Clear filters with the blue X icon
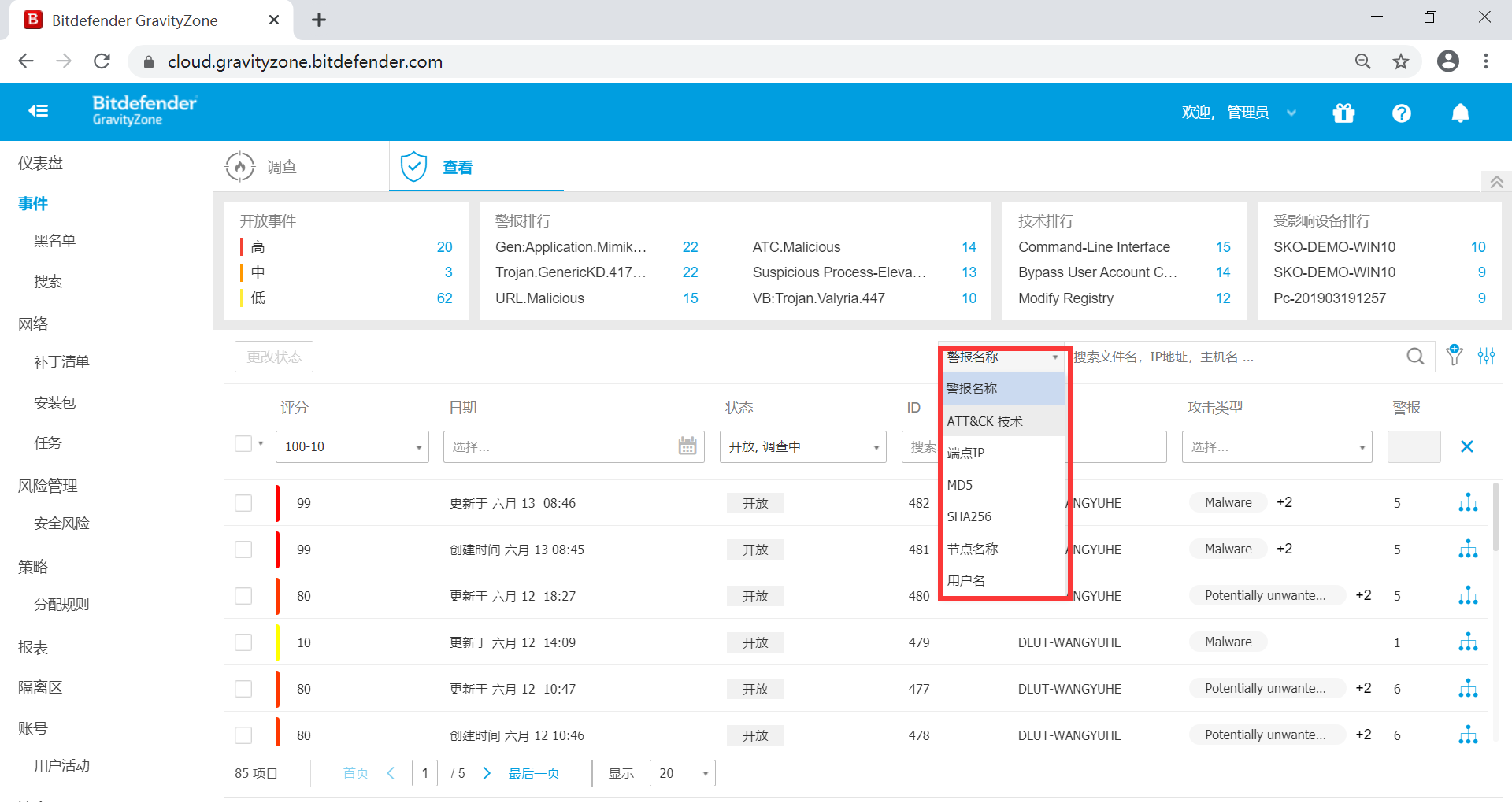The width and height of the screenshot is (1512, 803). (x=1466, y=446)
